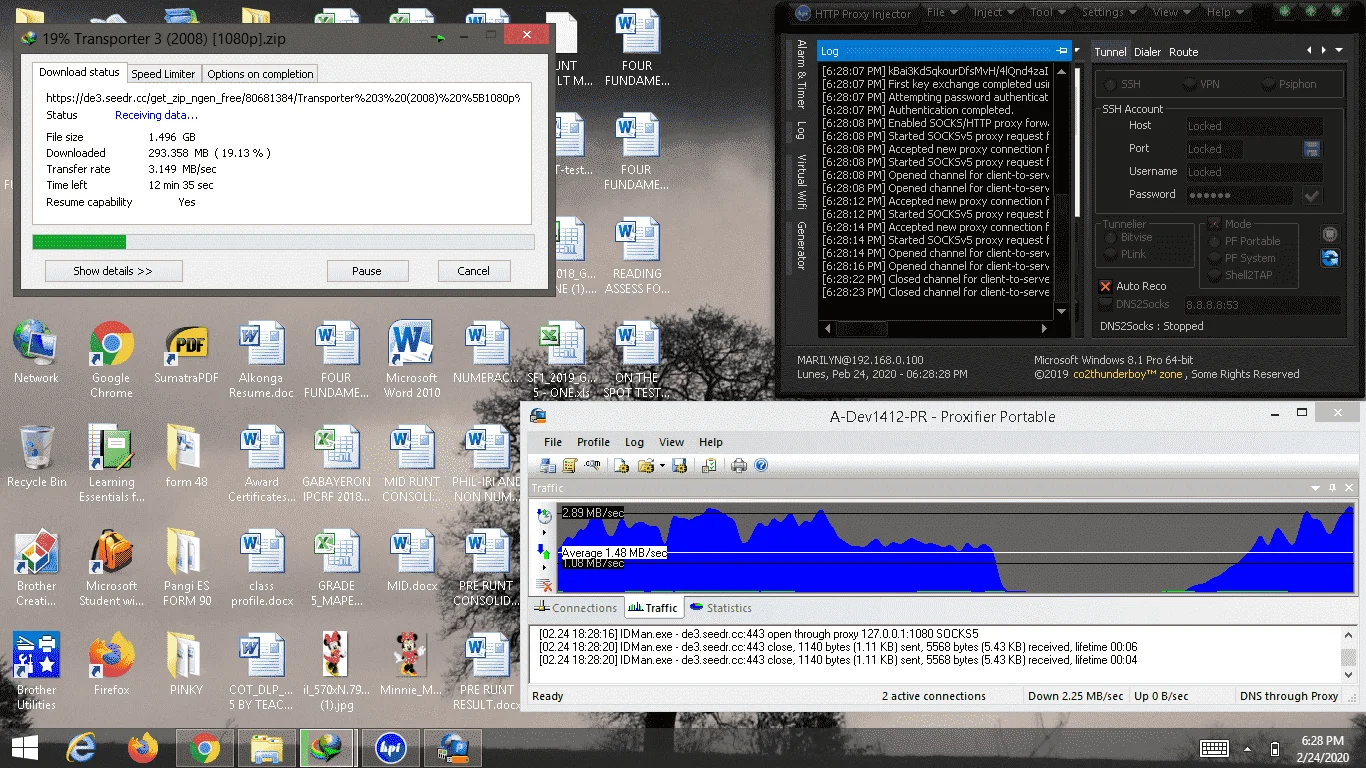The height and width of the screenshot is (768, 1366).
Task: Click the on-screen keyboard tray icon
Action: [1214, 748]
